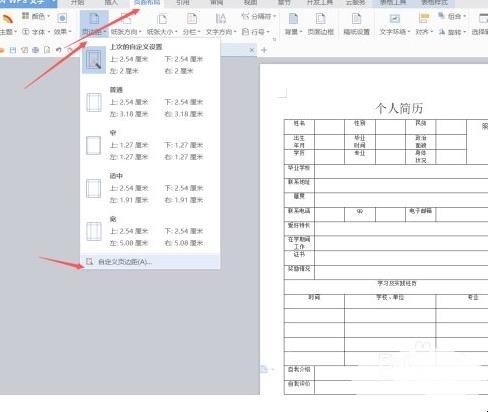Click the print icon in quick access toolbar
This screenshot has height=412, width=488.
pyautogui.click(x=35, y=50)
